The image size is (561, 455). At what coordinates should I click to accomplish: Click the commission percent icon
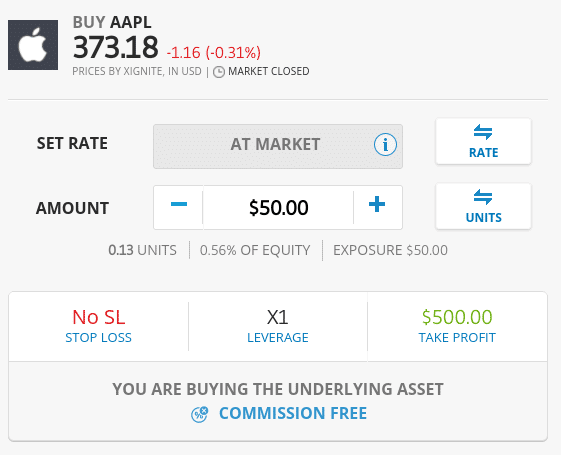click(x=199, y=414)
